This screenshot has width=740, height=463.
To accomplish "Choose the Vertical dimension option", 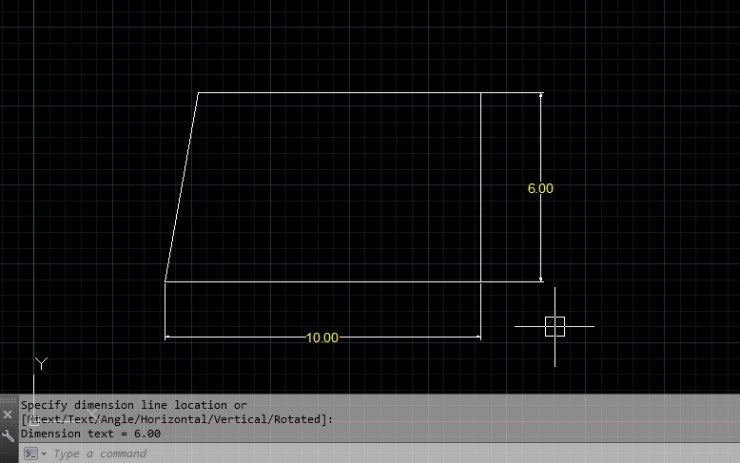I will [x=241, y=419].
